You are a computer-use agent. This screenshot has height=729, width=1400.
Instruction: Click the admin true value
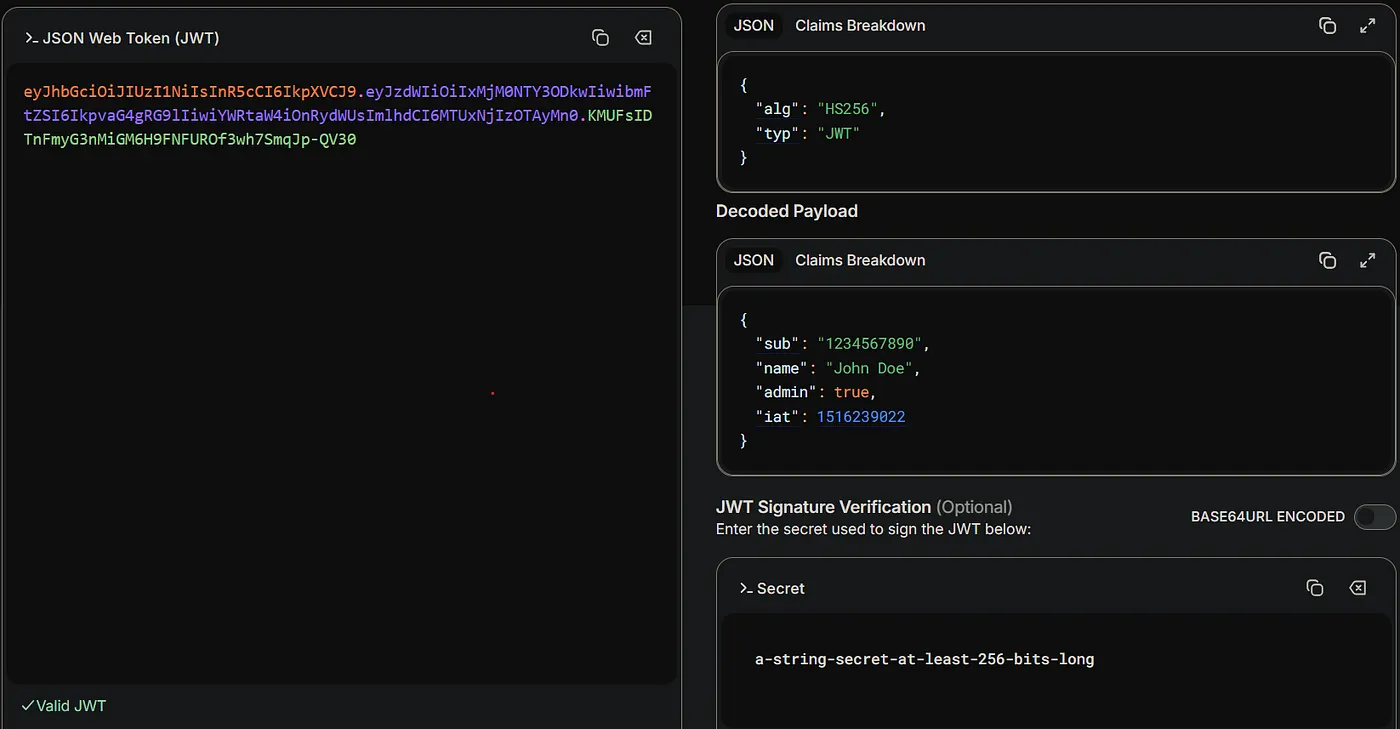pos(852,392)
